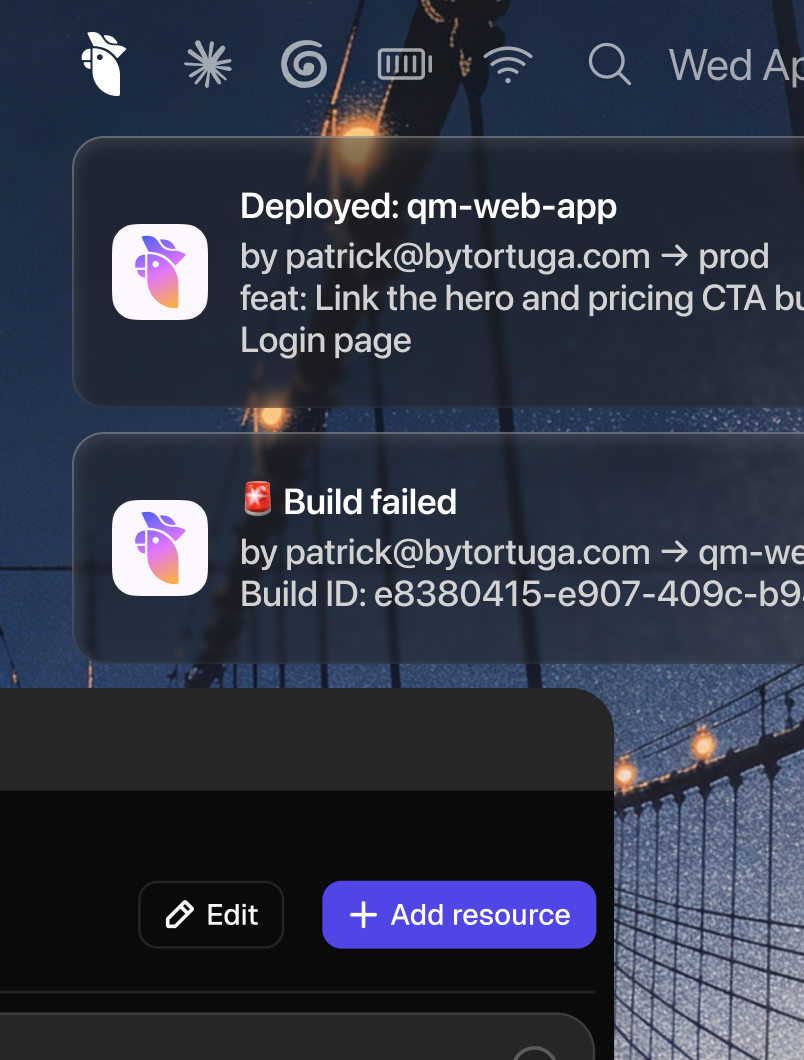This screenshot has width=804, height=1060.
Task: Open the starburst icon in menu bar
Action: click(x=208, y=65)
